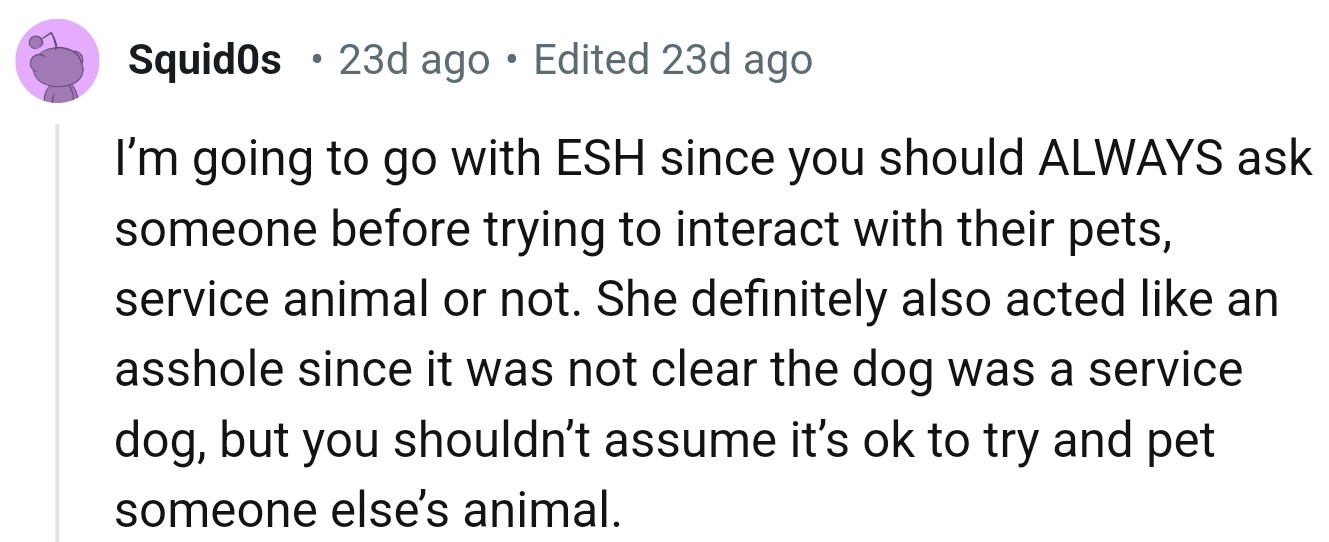Open the SquidOs user profile link
Viewport: 1329px width, 542px height.
click(205, 62)
